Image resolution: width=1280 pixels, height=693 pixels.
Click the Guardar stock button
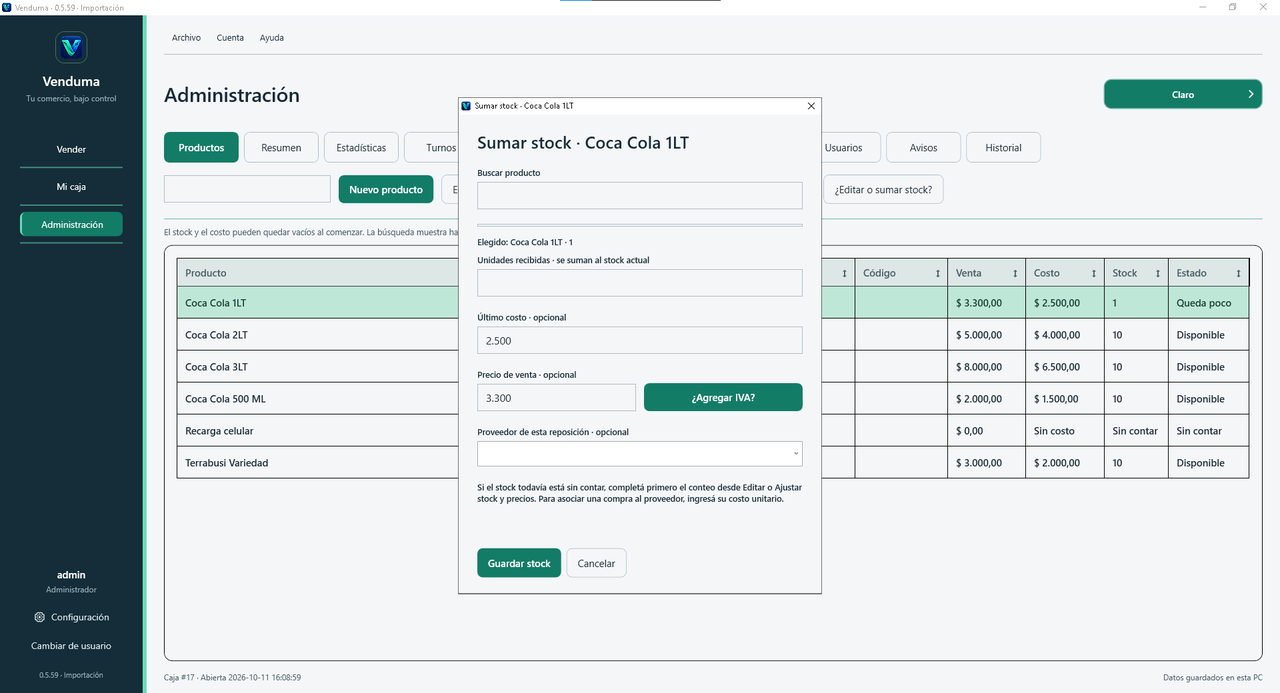[x=519, y=563]
